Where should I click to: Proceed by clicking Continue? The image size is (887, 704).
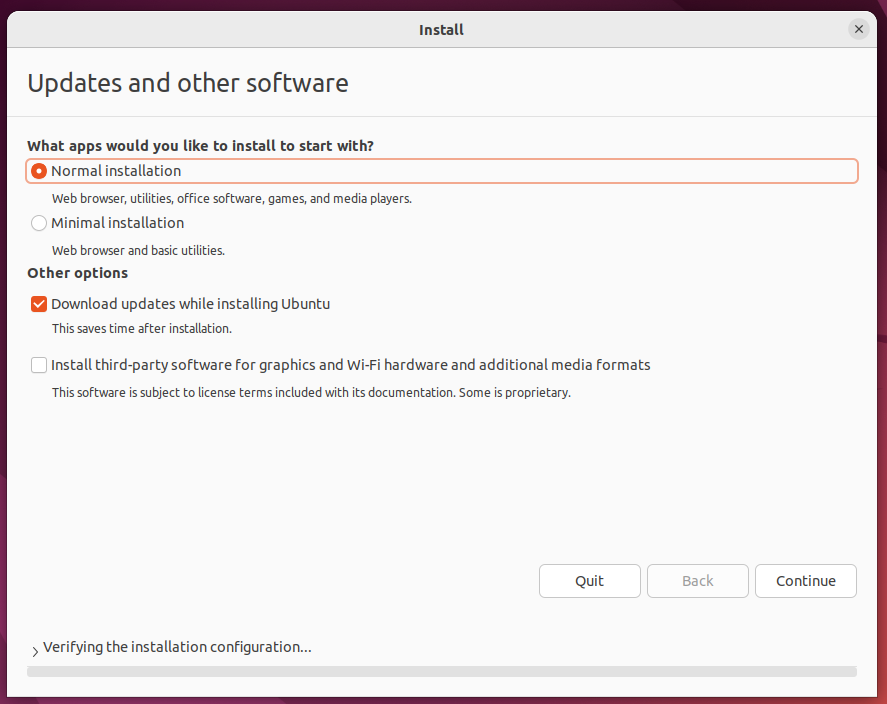[806, 581]
